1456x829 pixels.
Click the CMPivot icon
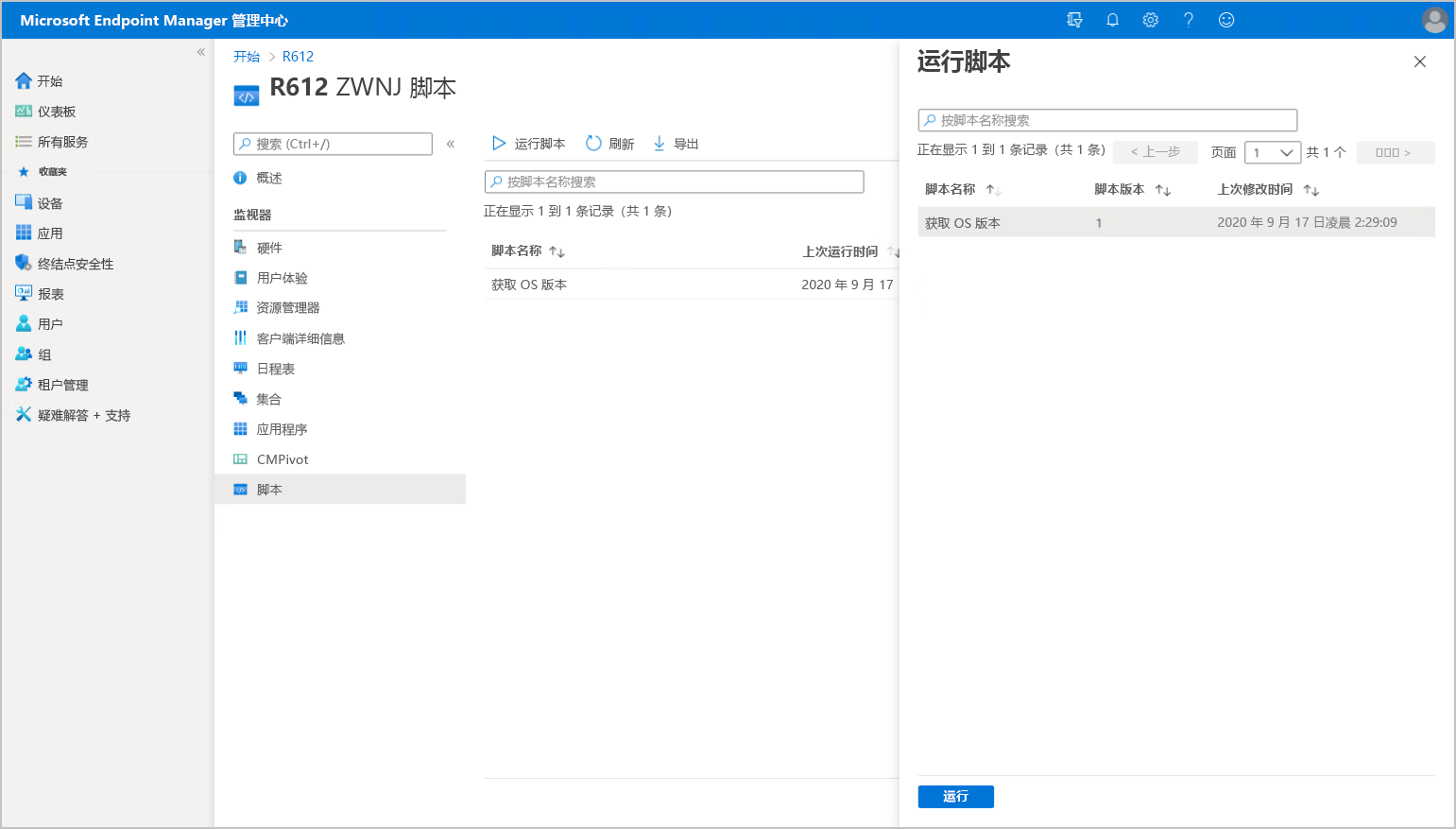tap(240, 459)
